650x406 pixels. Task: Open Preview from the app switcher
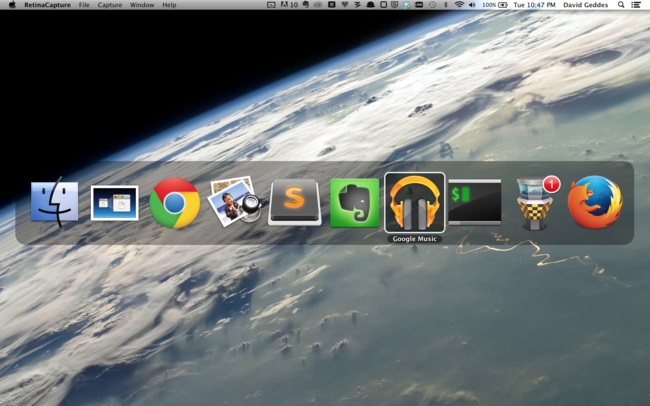click(234, 203)
